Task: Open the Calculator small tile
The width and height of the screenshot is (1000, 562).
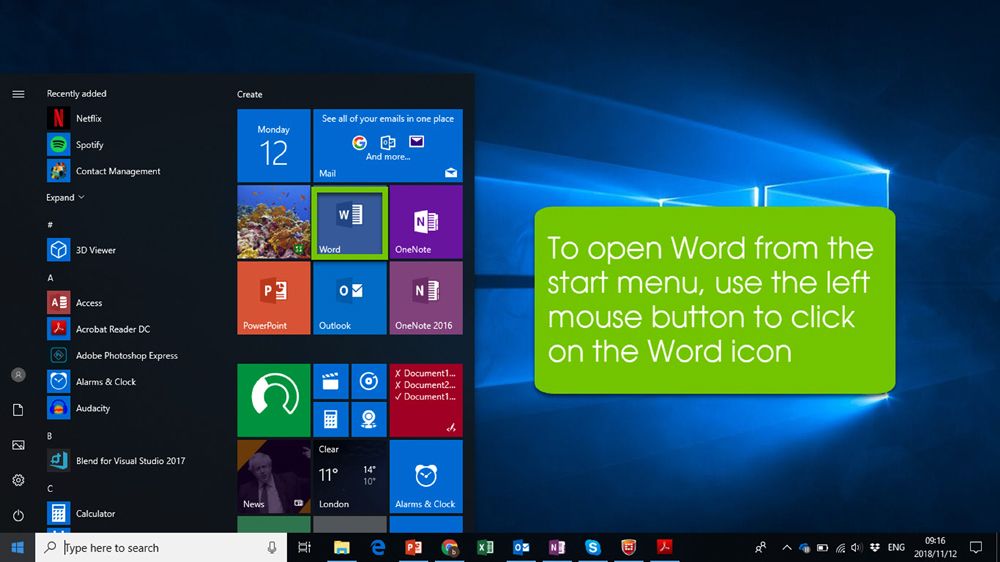Action: pyautogui.click(x=330, y=419)
